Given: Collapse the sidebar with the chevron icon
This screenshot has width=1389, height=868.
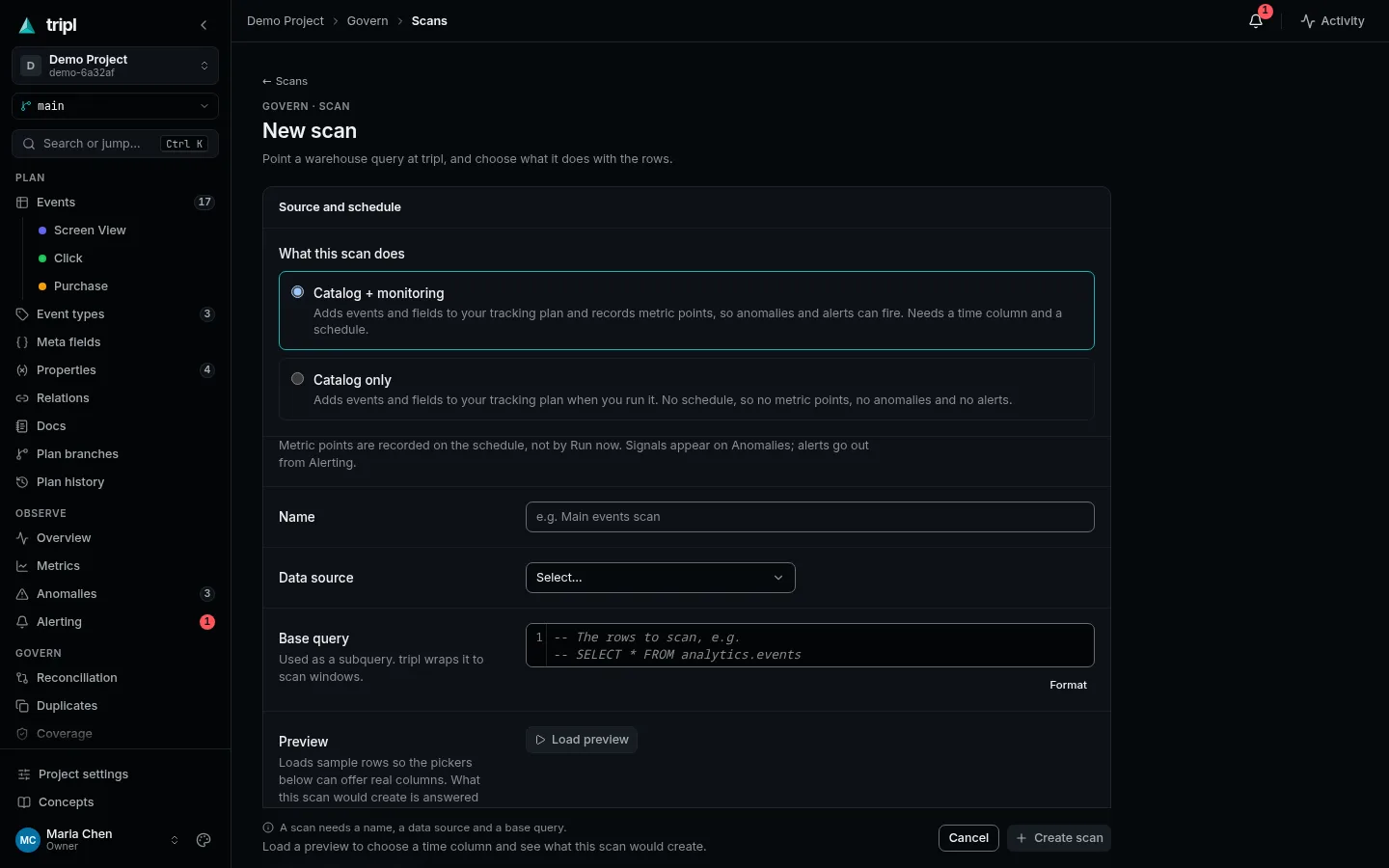Looking at the screenshot, I should [x=204, y=25].
